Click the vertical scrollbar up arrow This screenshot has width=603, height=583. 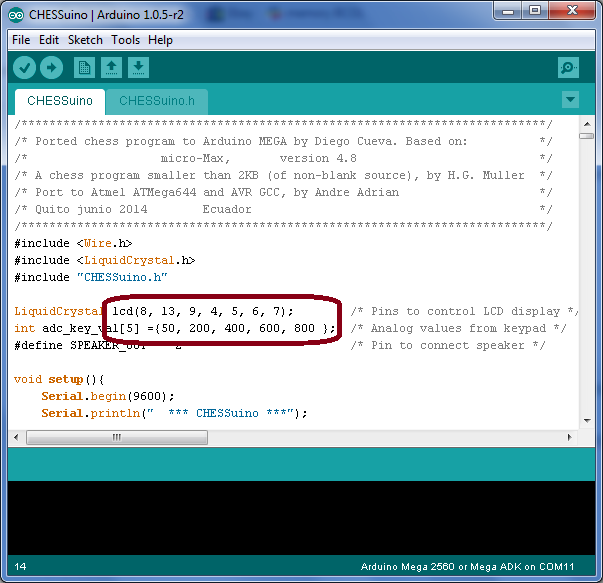point(587,124)
